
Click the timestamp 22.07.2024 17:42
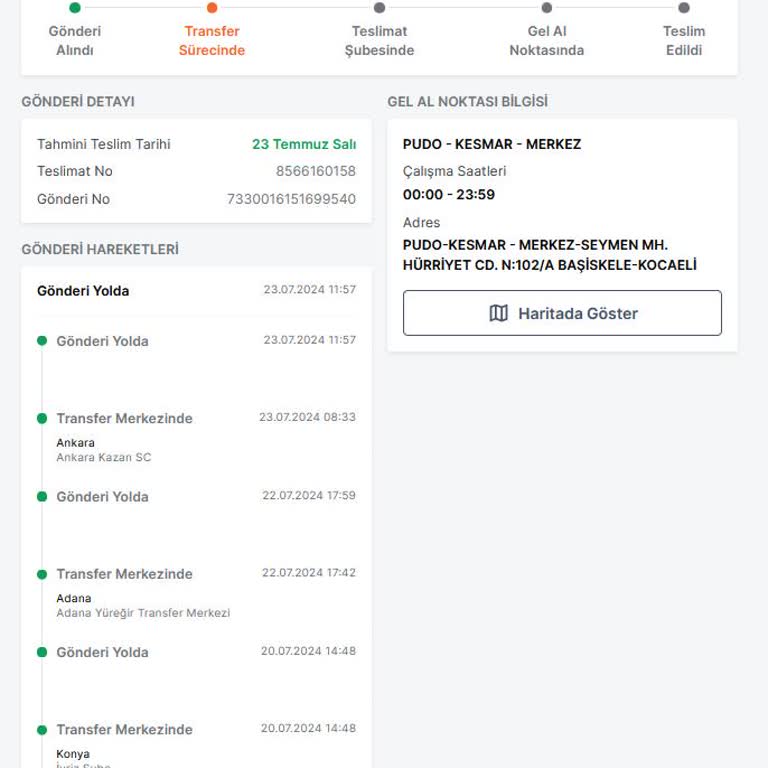coord(309,573)
